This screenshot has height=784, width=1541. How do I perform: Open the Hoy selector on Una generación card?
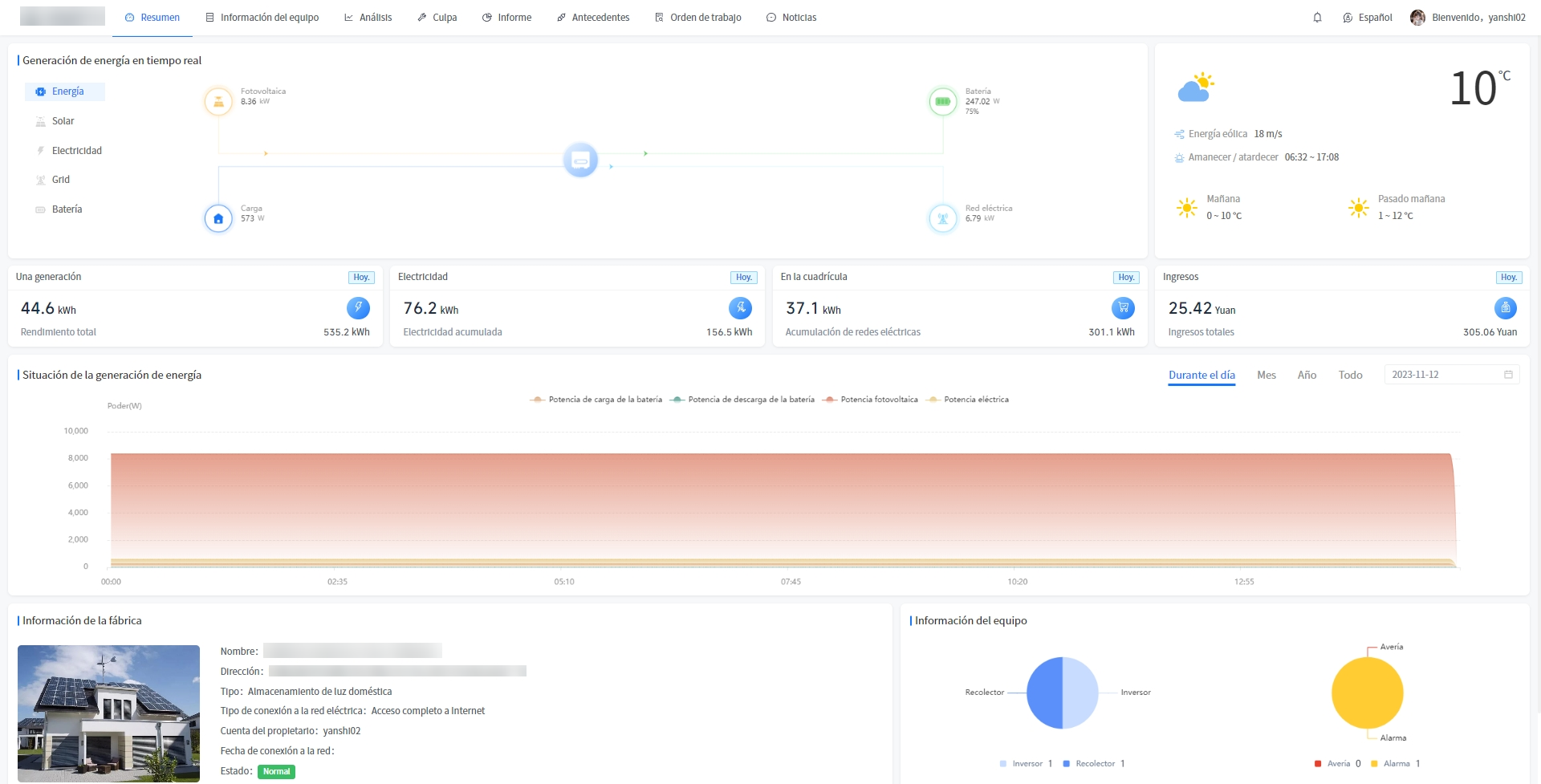361,278
